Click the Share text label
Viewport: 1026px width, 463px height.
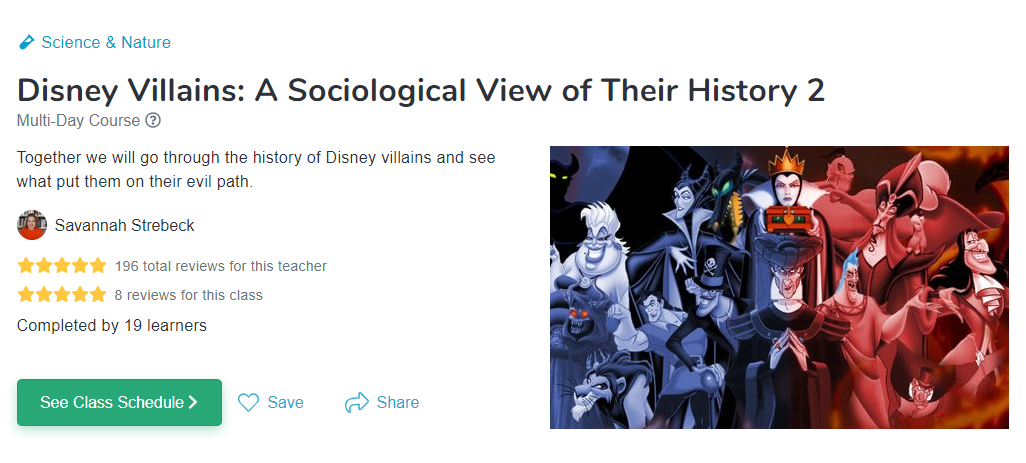tap(398, 403)
